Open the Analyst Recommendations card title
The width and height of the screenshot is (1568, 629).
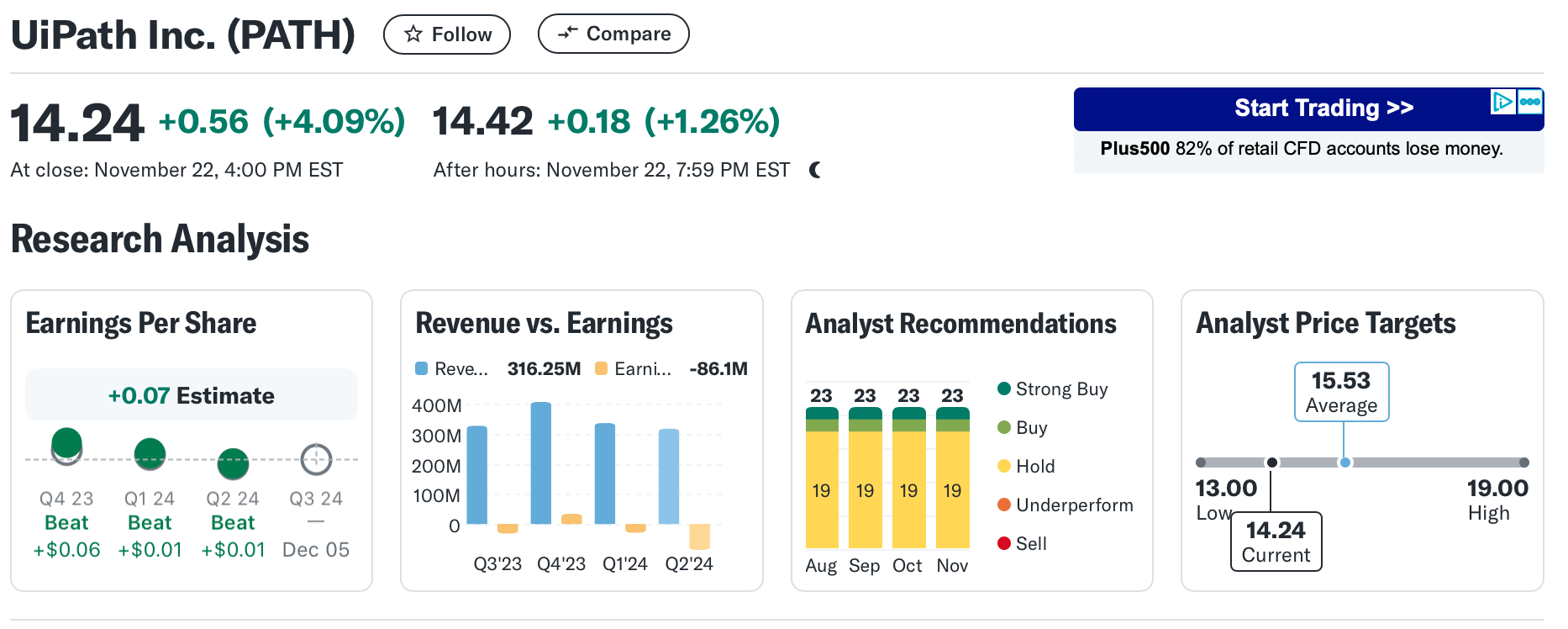coord(961,323)
